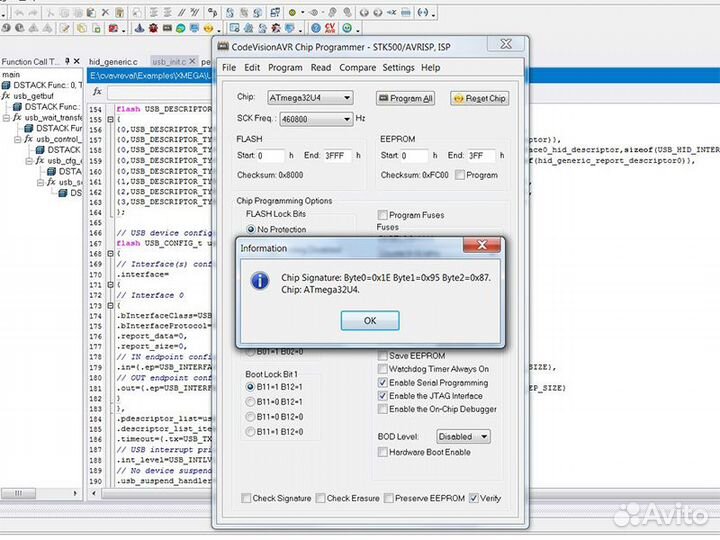Click the blue information icon in dialog
This screenshot has height=540, width=720.
(x=260, y=281)
